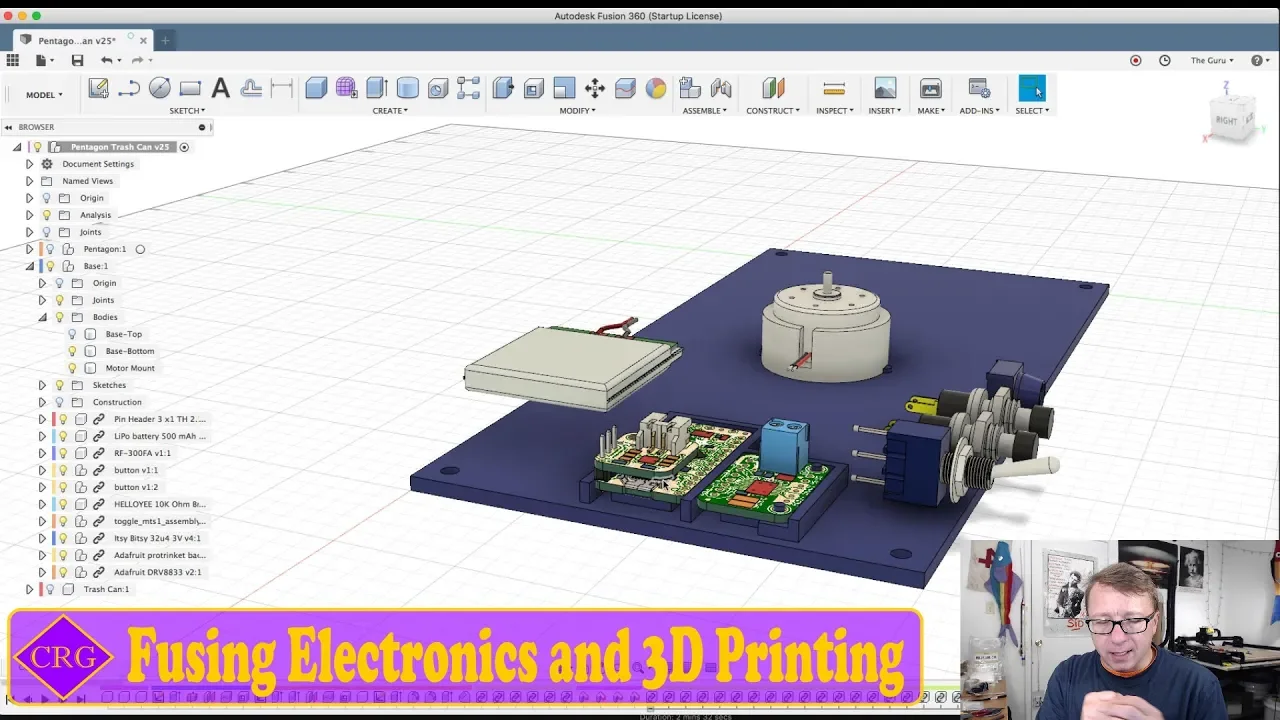The height and width of the screenshot is (720, 1280).
Task: Open the 3D Print make tool
Action: [x=930, y=88]
